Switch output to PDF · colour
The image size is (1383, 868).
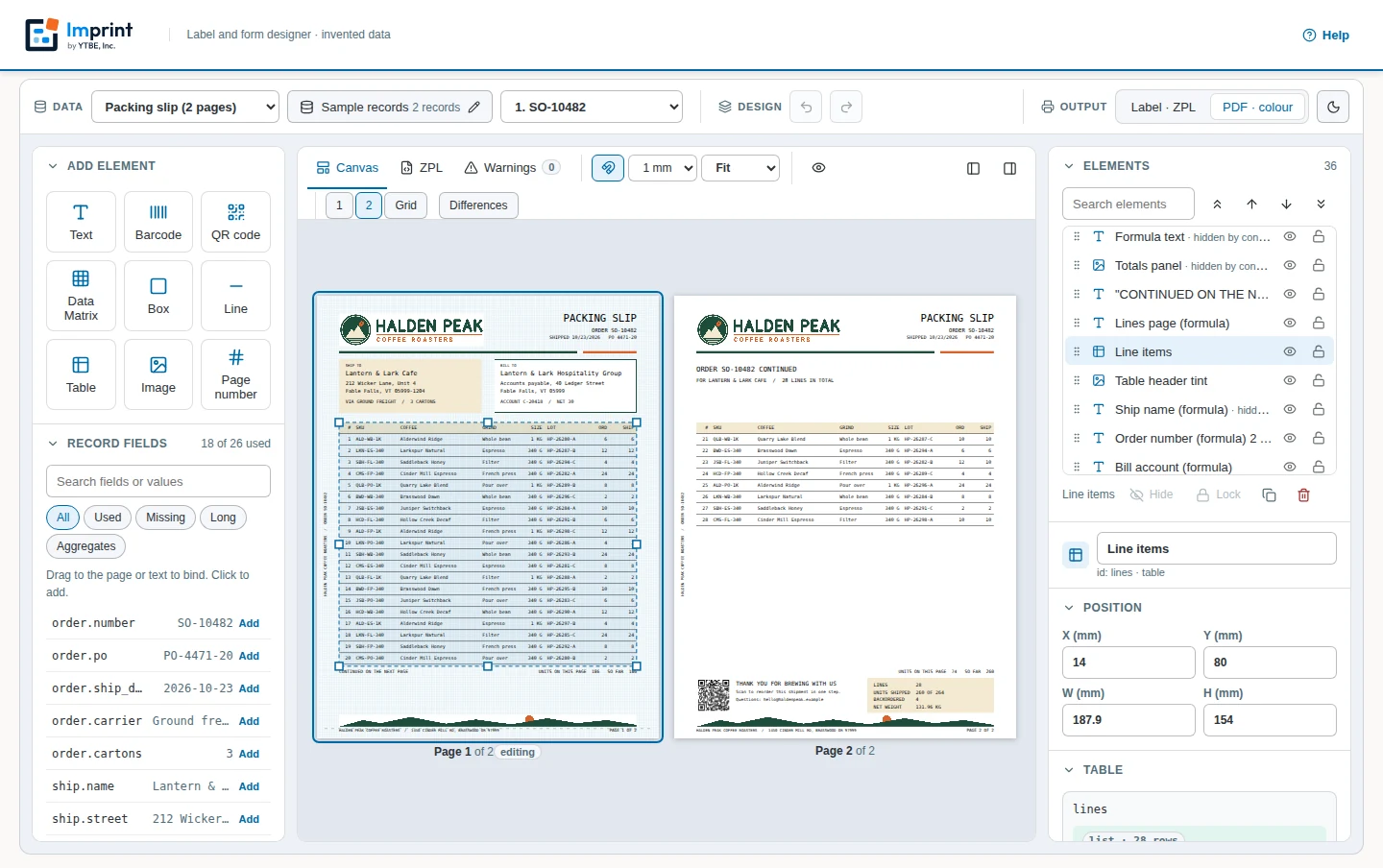(1257, 107)
